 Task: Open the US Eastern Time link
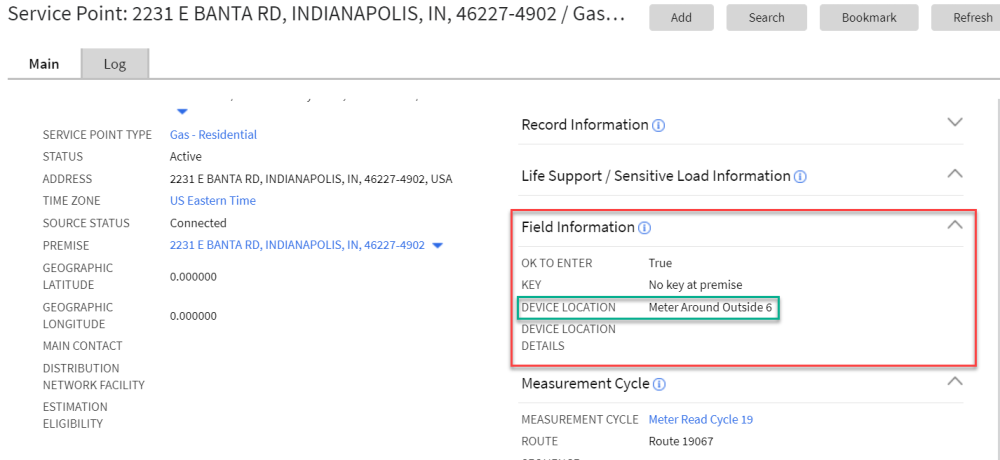click(x=213, y=201)
